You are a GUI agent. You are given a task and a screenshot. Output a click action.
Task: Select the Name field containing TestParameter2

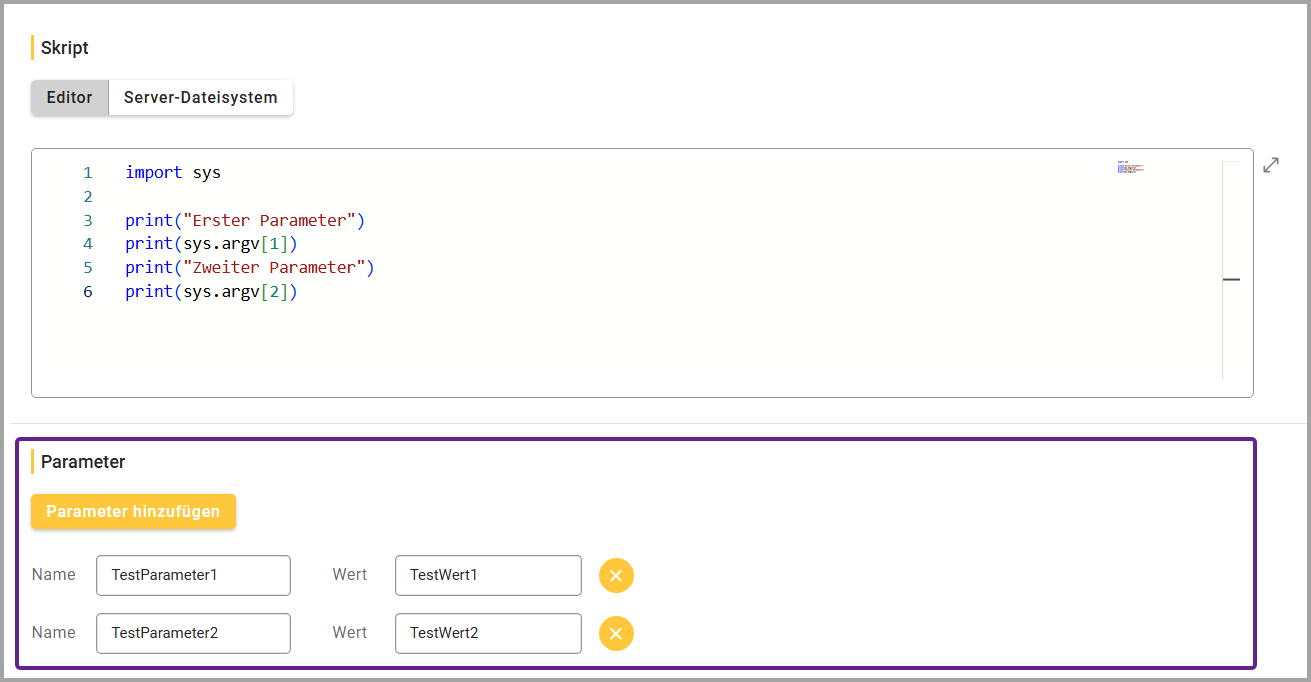(193, 634)
